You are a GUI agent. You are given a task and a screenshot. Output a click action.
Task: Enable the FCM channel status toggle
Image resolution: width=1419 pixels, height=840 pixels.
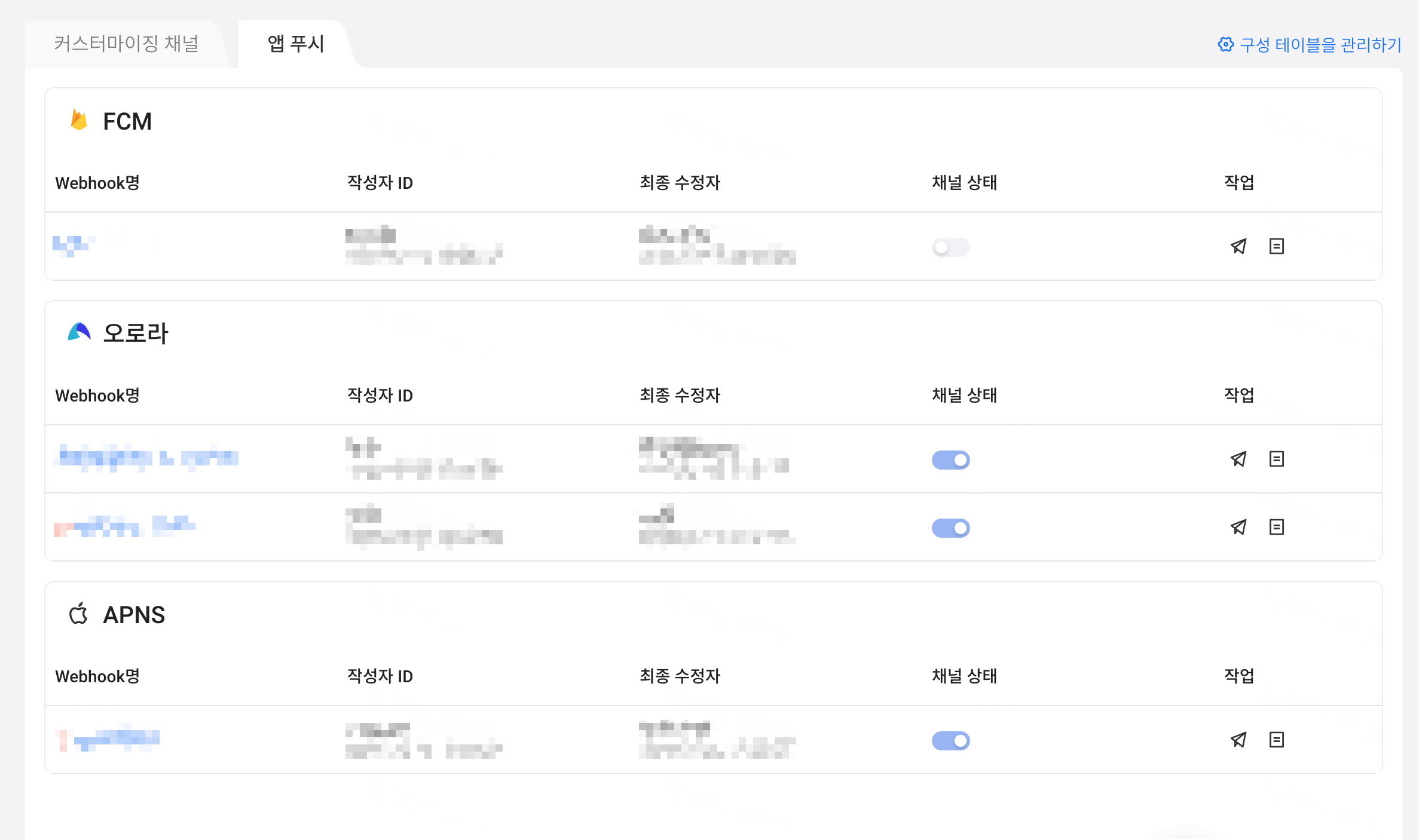point(950,247)
